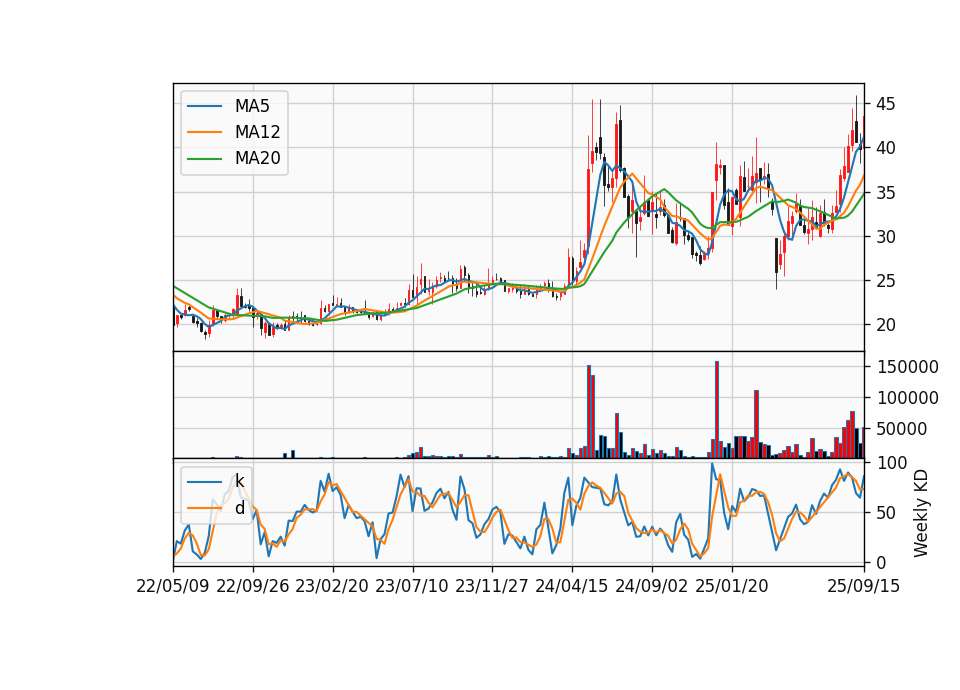This screenshot has width=960, height=690.
Task: Click the 45 price axis label
Action: 886,104
